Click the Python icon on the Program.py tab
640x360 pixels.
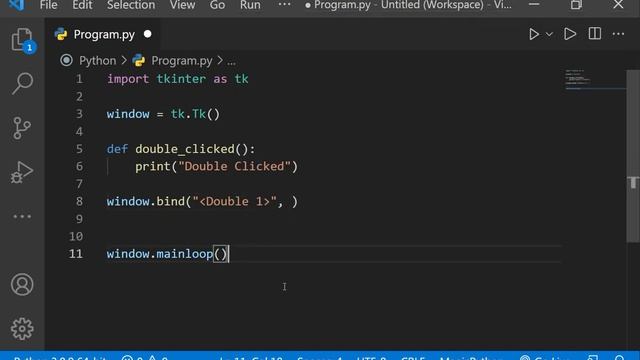point(61,34)
